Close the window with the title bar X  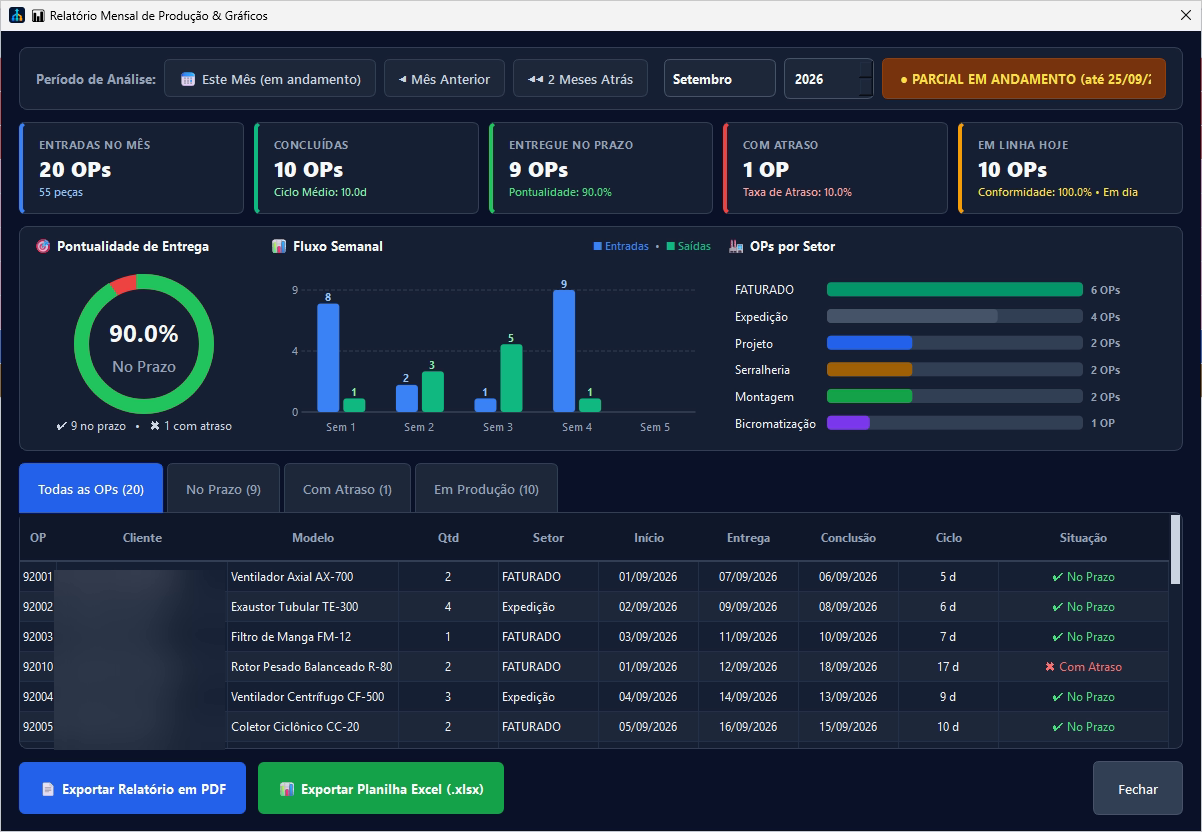[x=1184, y=16]
